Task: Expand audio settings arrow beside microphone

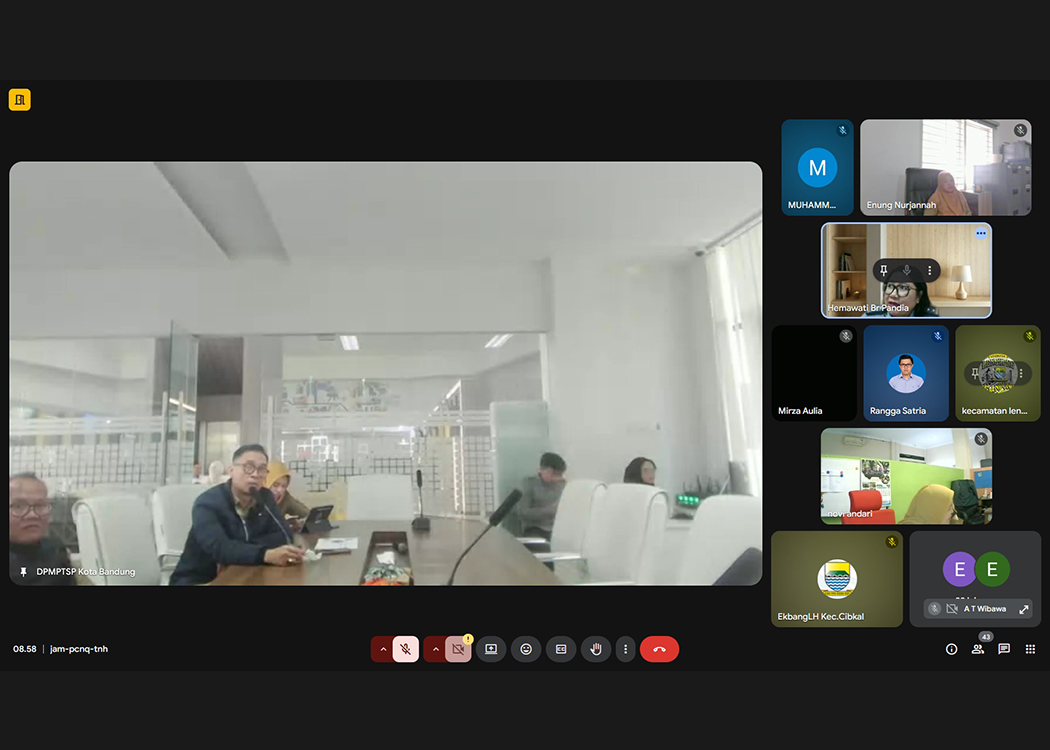Action: point(381,649)
